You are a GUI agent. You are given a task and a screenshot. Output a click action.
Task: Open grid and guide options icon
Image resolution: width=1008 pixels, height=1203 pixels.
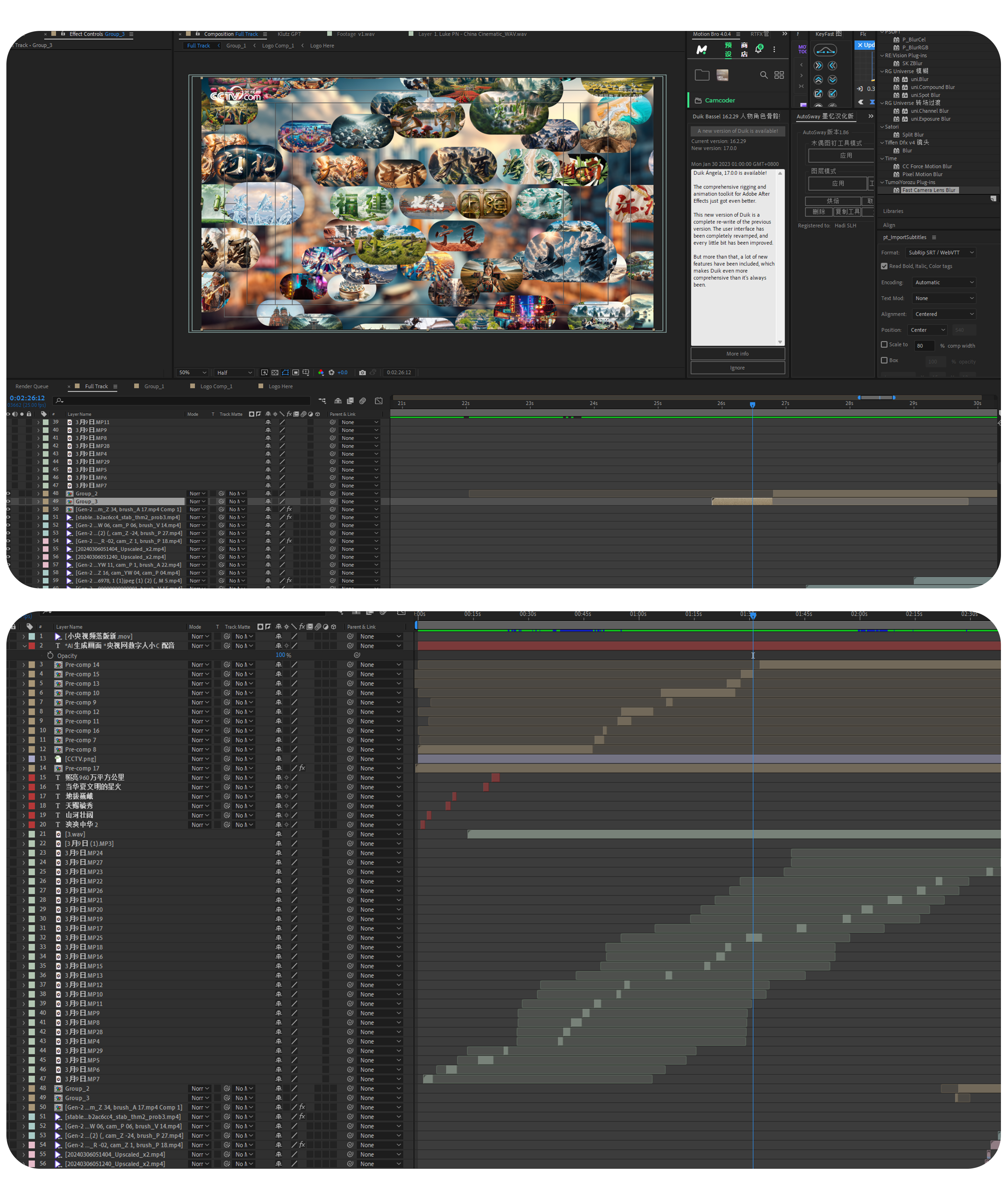coord(306,372)
